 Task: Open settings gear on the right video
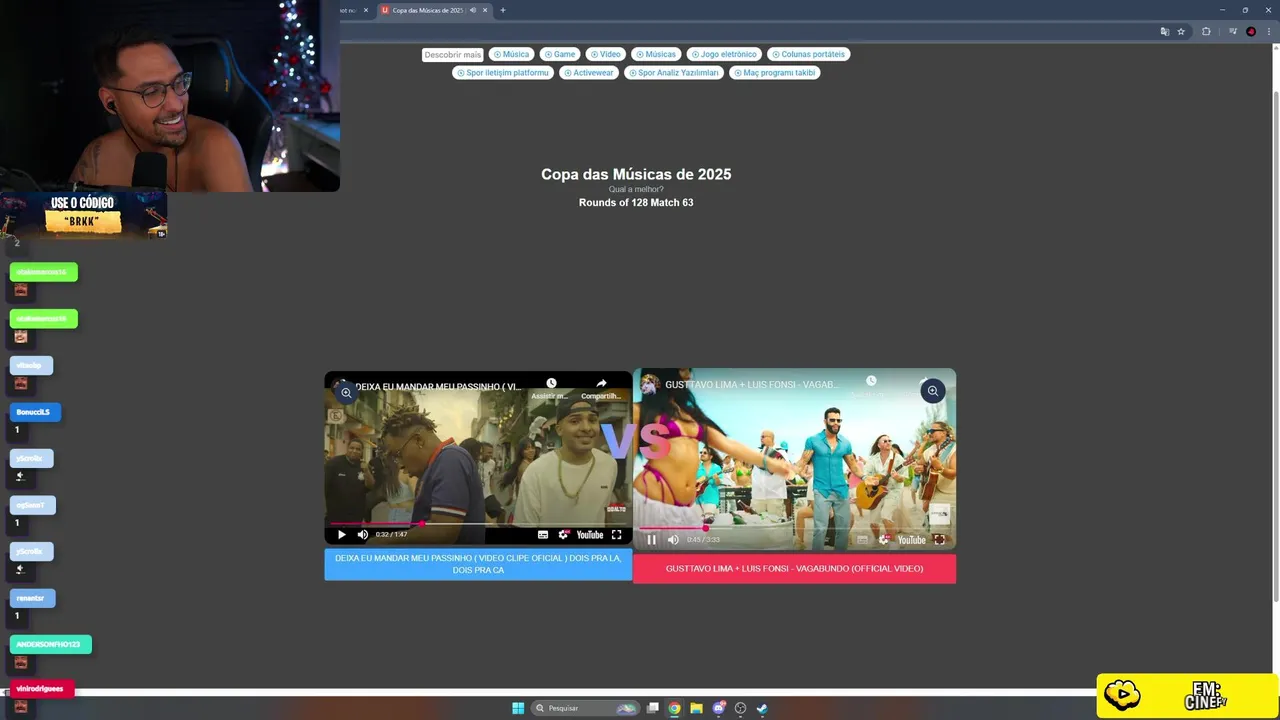(884, 540)
